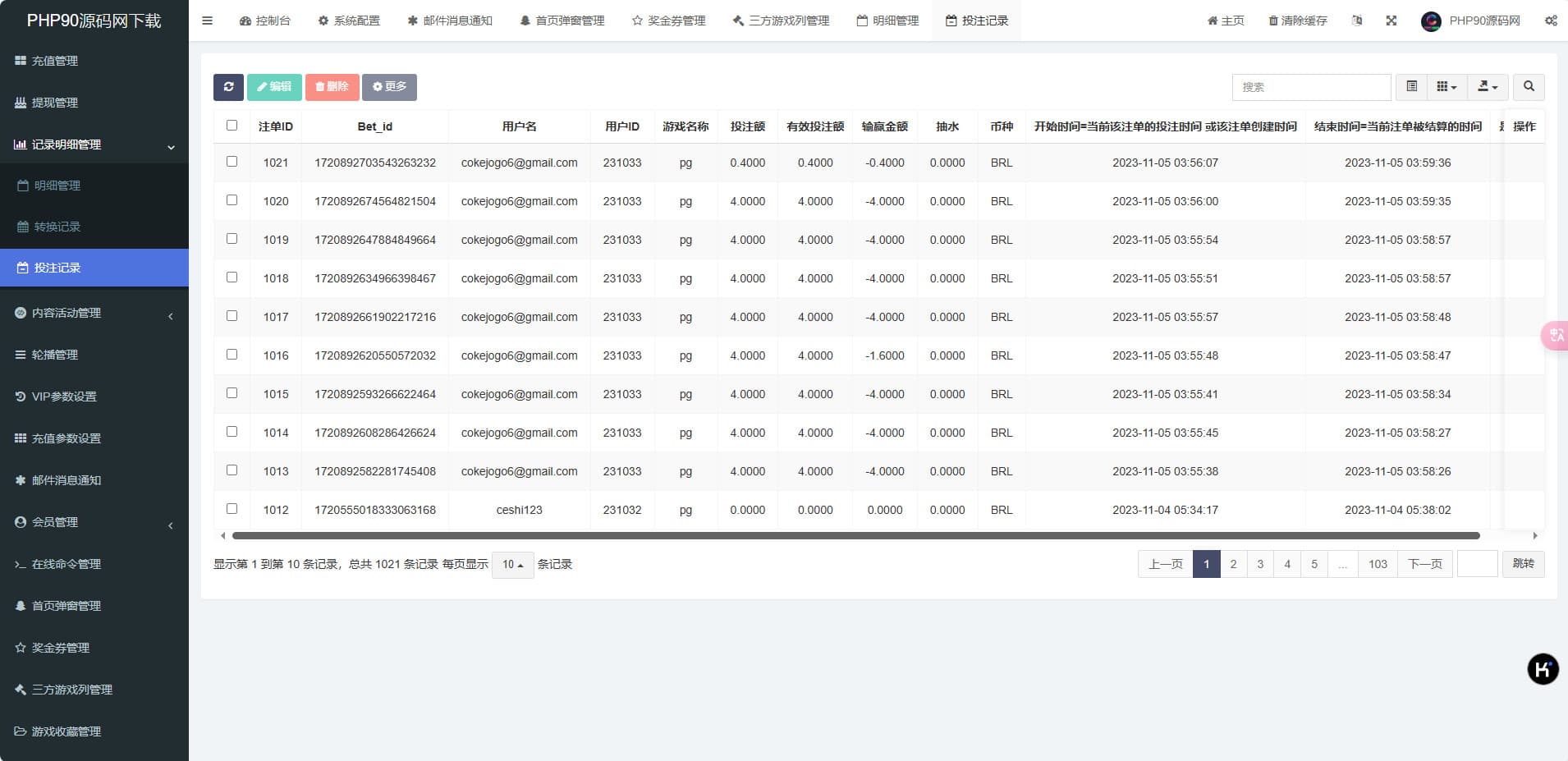The width and height of the screenshot is (1568, 761).
Task: Click the refresh table icon button
Action: (x=228, y=87)
